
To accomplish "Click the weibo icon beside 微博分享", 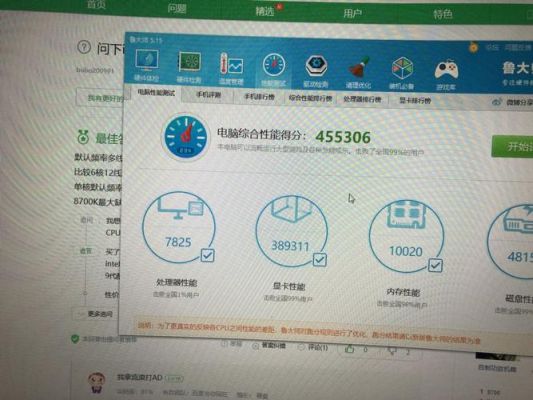I will click(x=497, y=102).
